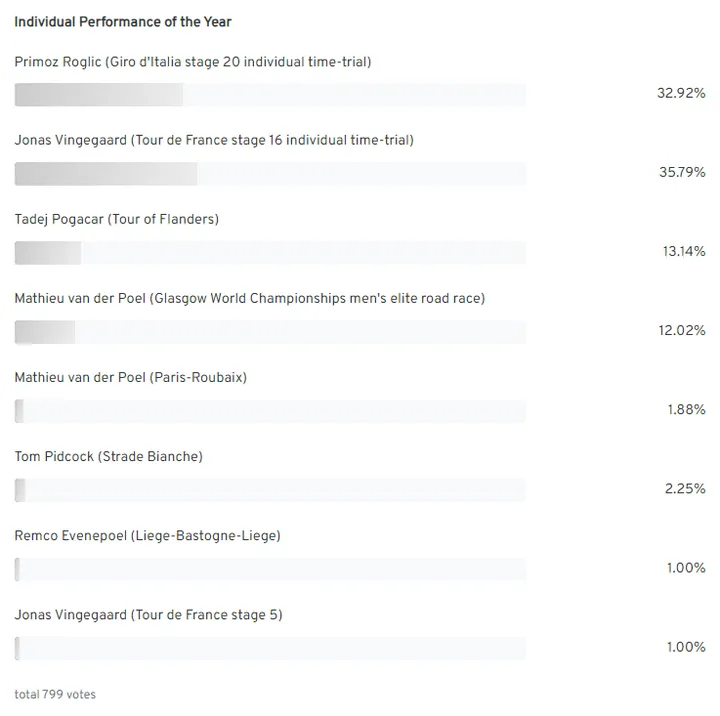The height and width of the screenshot is (716, 720).
Task: Click the 2.25% result figure
Action: 685,488
